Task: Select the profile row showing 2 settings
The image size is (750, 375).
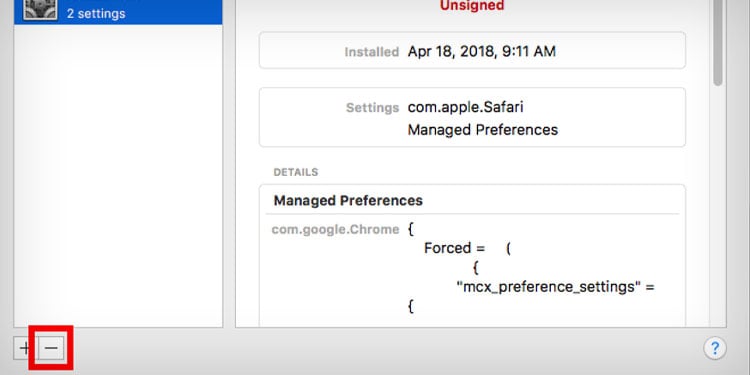Action: [x=118, y=12]
